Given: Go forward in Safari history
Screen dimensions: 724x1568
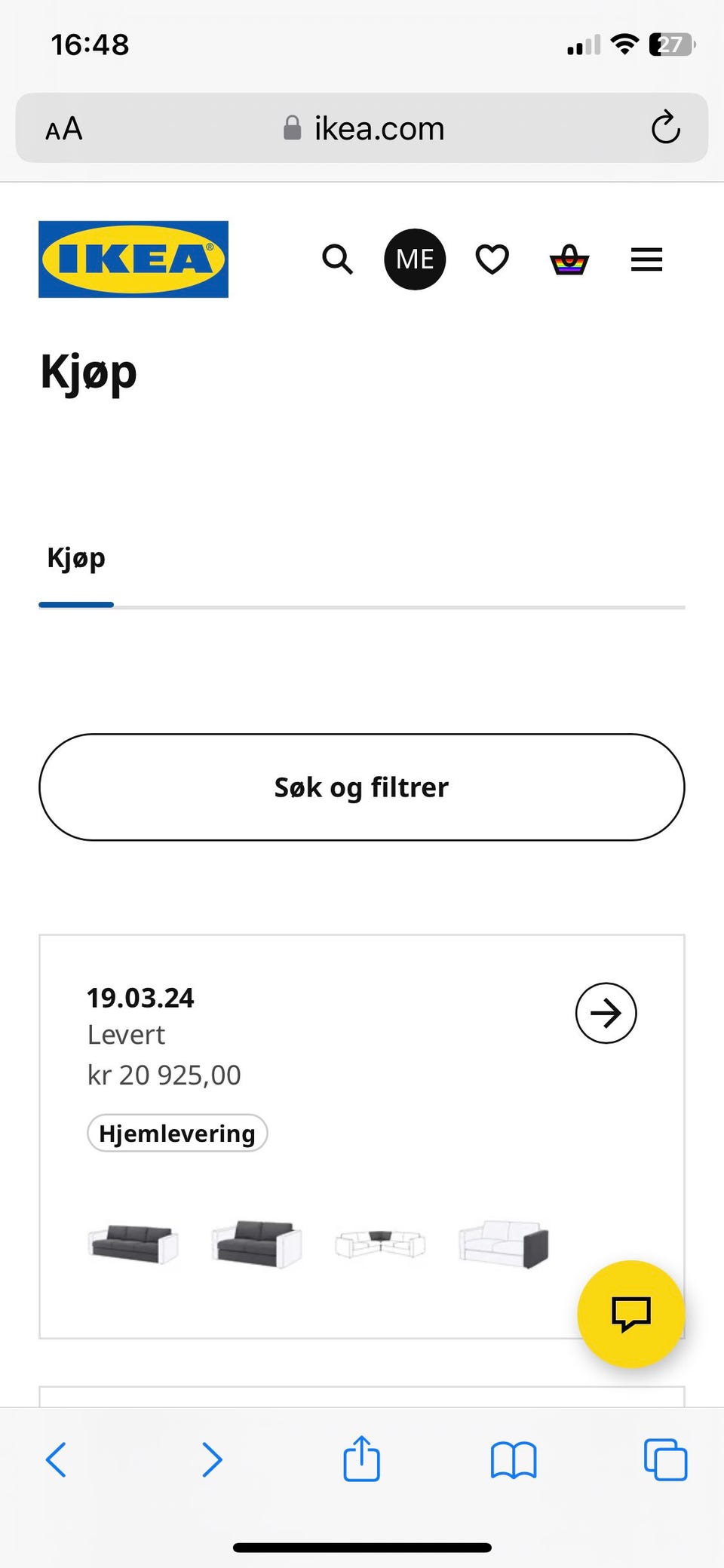Looking at the screenshot, I should [212, 1459].
